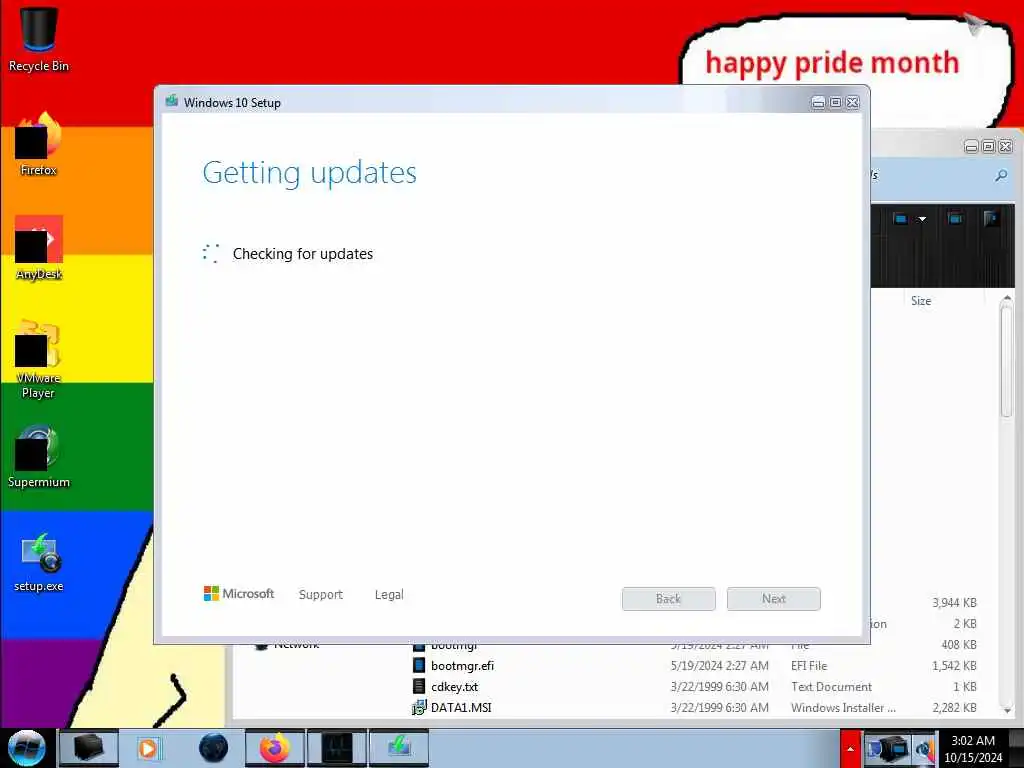The height and width of the screenshot is (768, 1024).
Task: Click the Explorer scrollbar down arrow
Action: coord(1006,709)
